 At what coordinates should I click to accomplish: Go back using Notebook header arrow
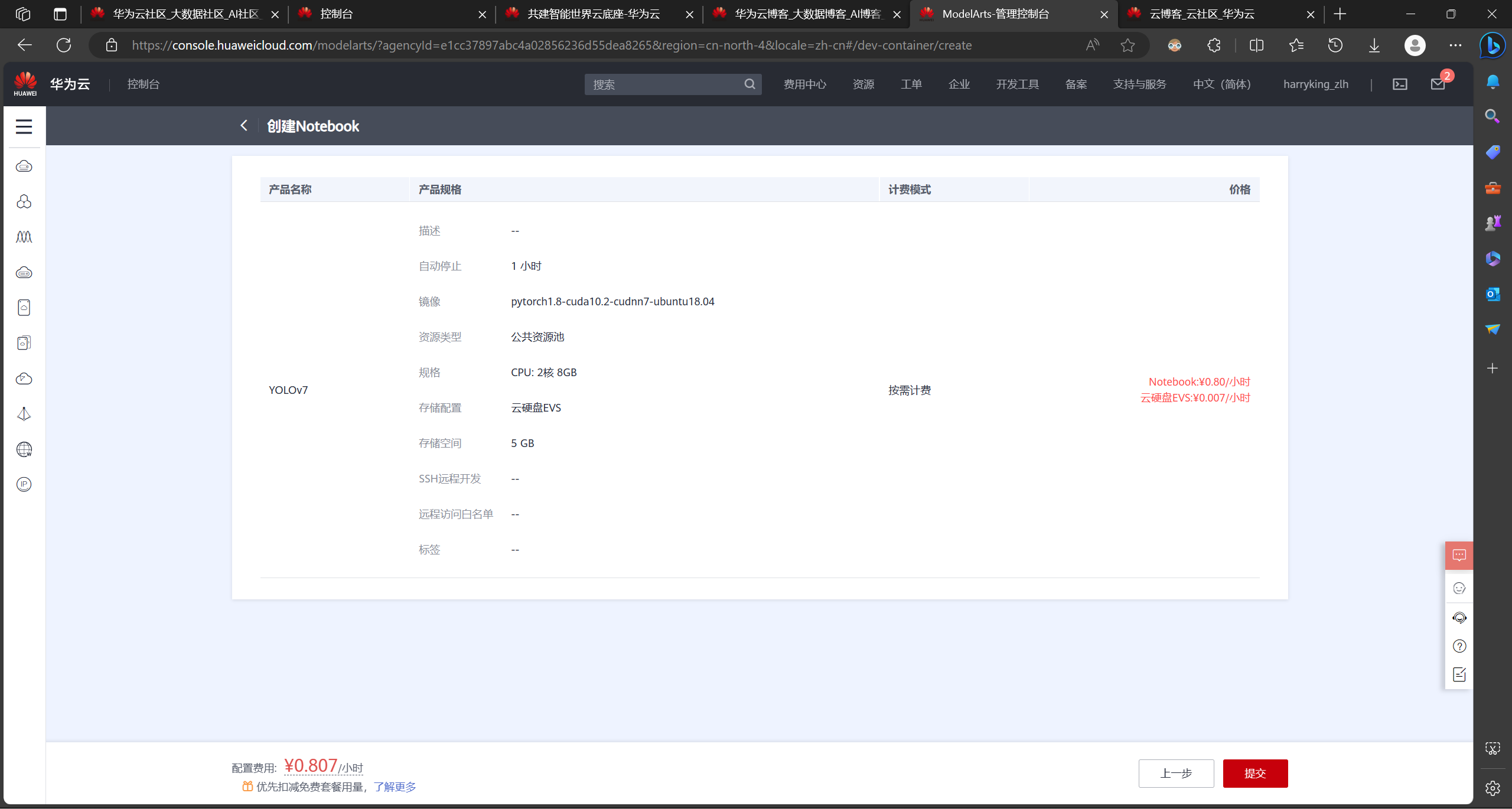click(x=244, y=125)
